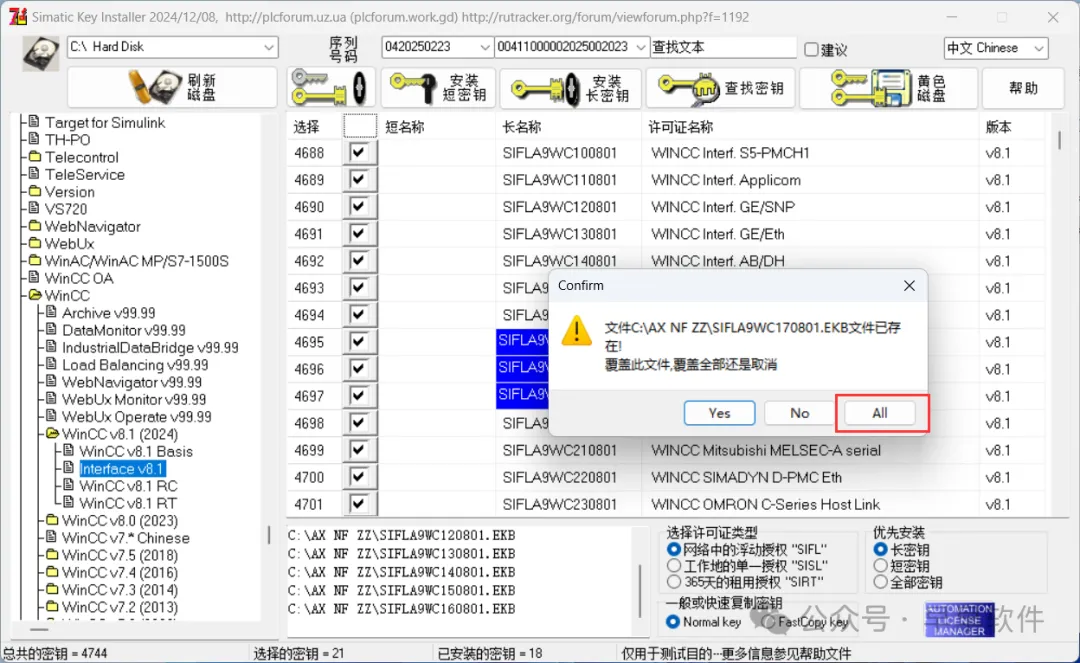The height and width of the screenshot is (663, 1080).
Task: Click the Simatic Key Installer title icon
Action: pyautogui.click(x=17, y=17)
